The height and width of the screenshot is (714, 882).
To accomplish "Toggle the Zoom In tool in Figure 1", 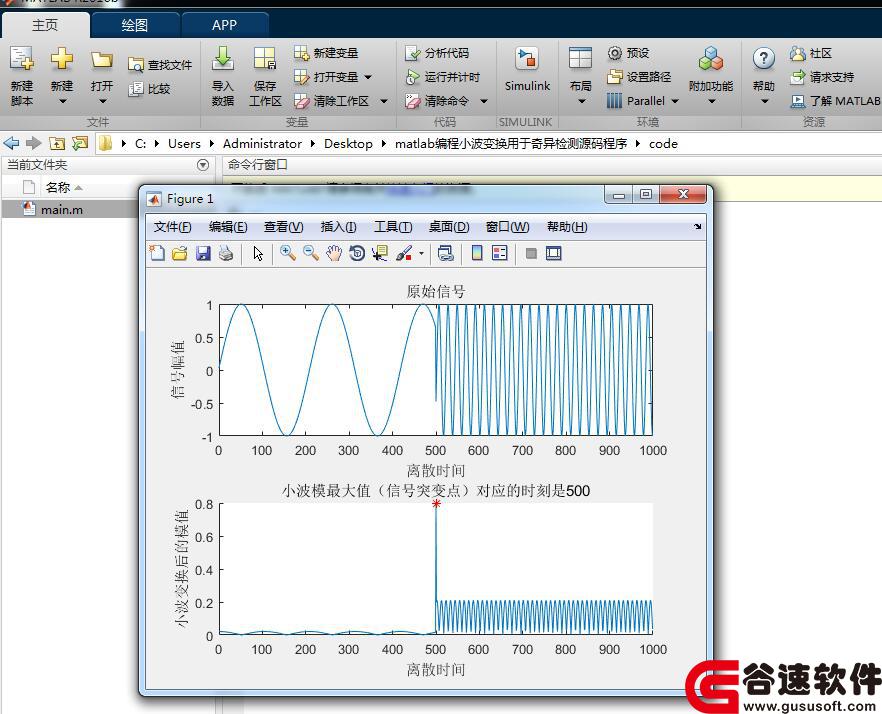I will click(288, 253).
